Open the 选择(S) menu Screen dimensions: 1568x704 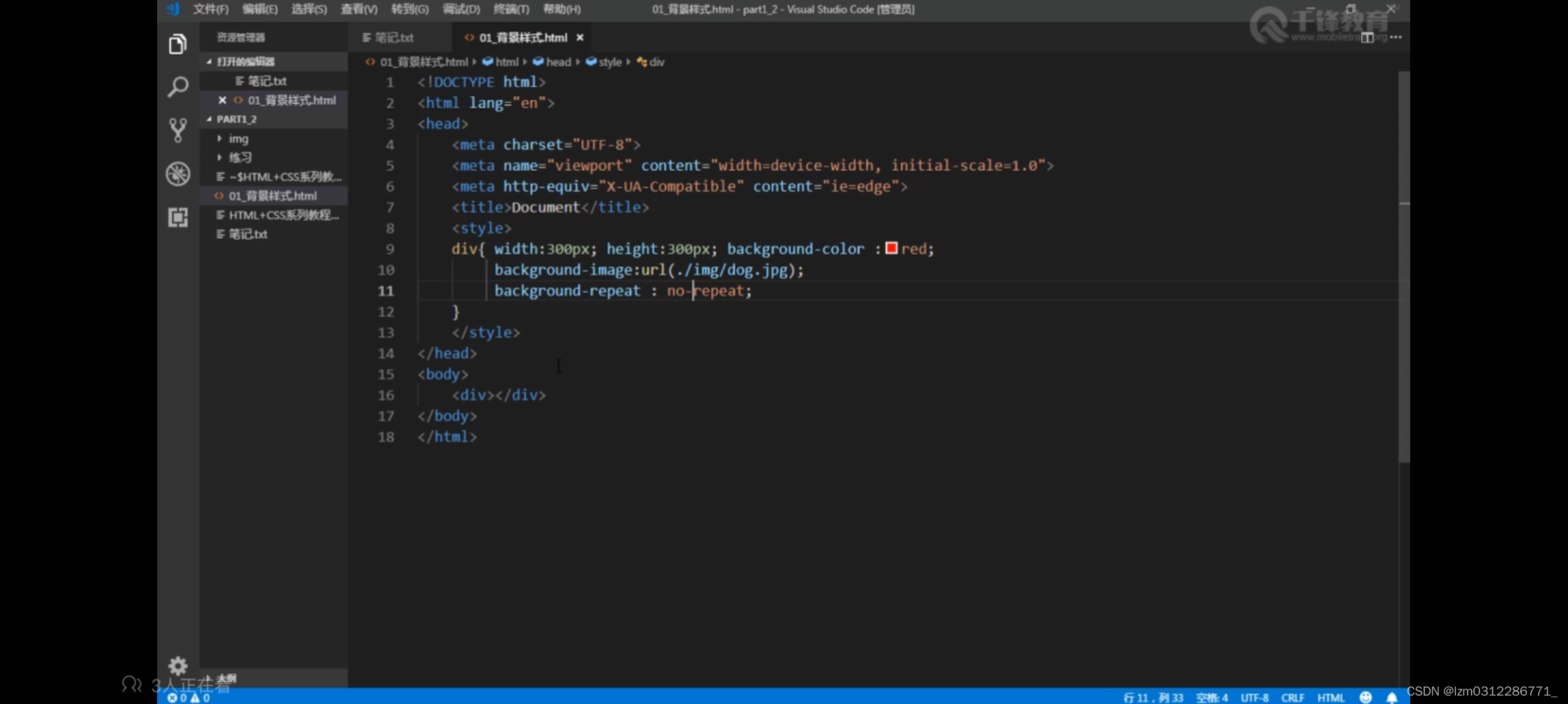tap(309, 9)
